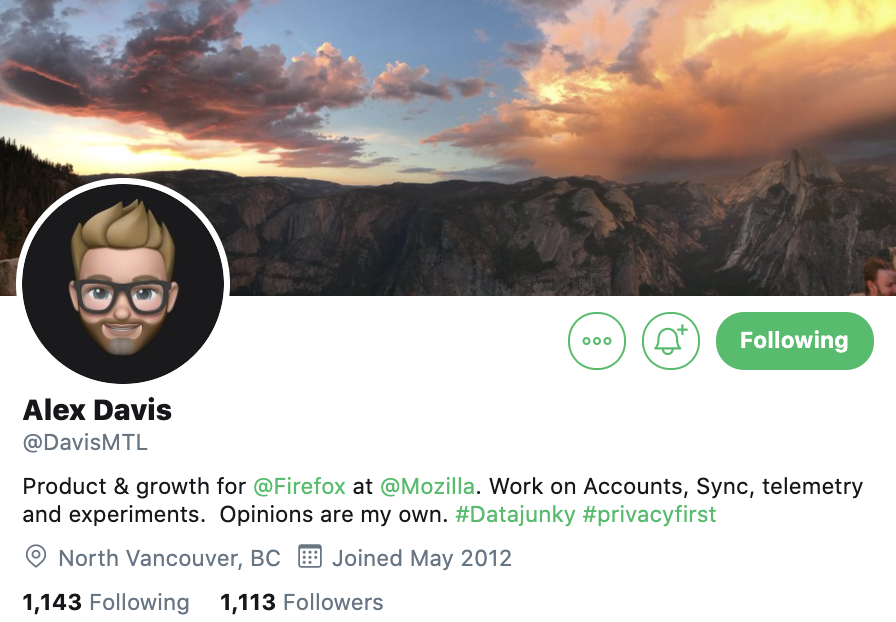View the 1,113 Followers list
The height and width of the screenshot is (622, 896).
[302, 603]
